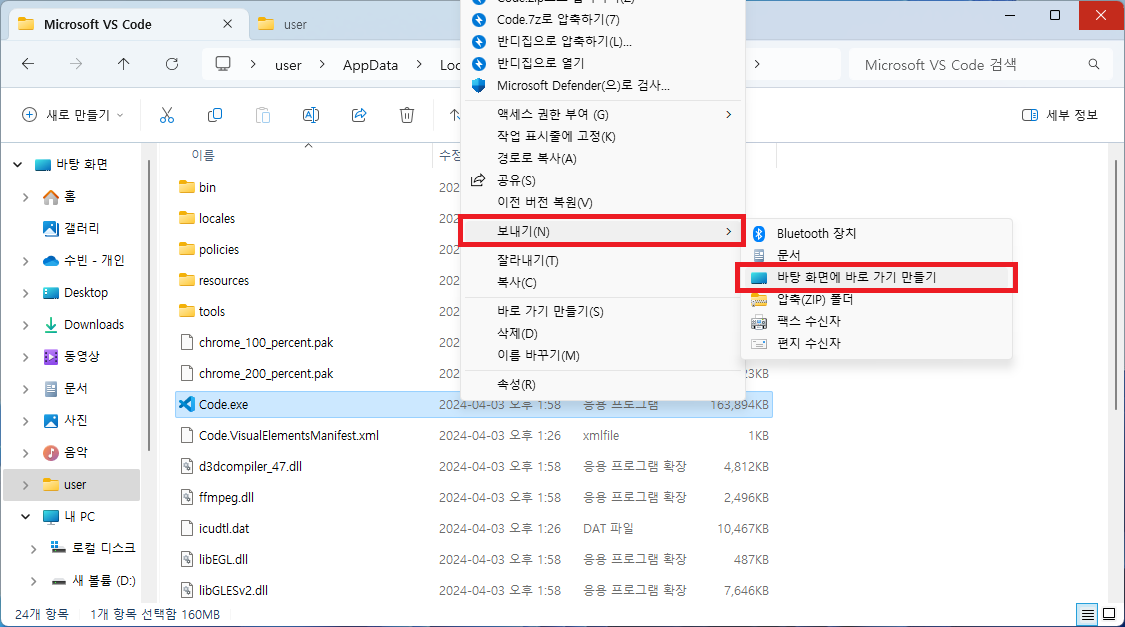Click the PC monitor icon in address bar

tap(223, 65)
